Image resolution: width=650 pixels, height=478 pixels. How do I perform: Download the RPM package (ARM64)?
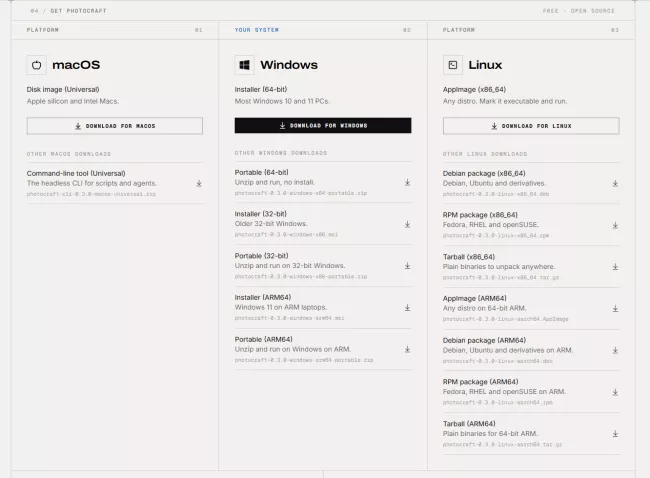(615, 392)
